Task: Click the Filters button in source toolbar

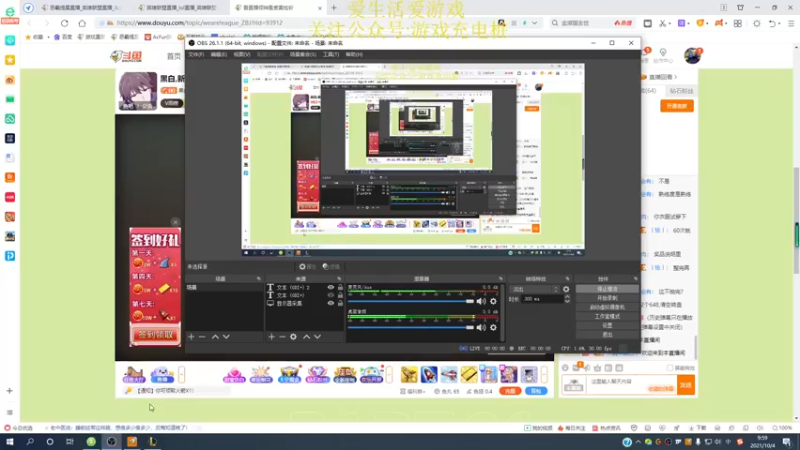Action: click(332, 267)
